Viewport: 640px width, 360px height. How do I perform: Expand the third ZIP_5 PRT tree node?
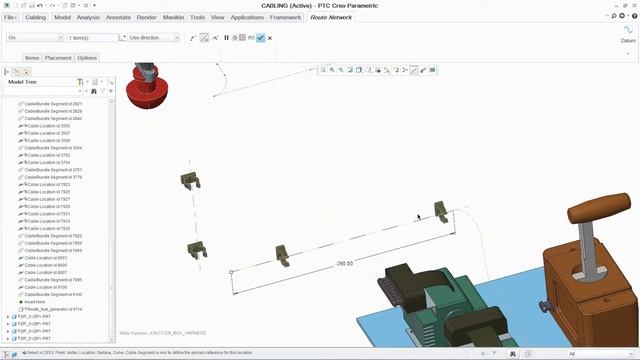tap(8, 331)
